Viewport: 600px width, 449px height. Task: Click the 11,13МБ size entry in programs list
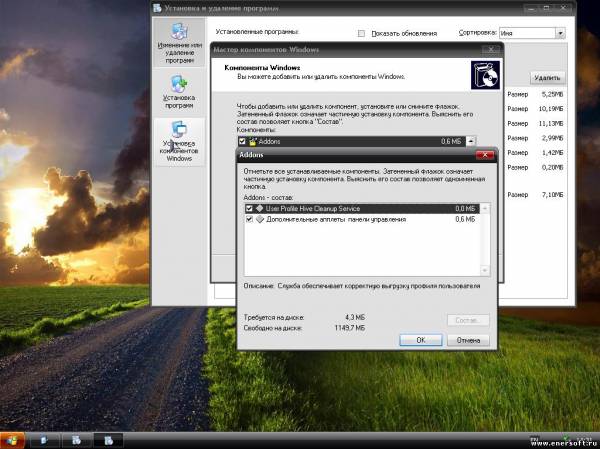click(x=551, y=124)
